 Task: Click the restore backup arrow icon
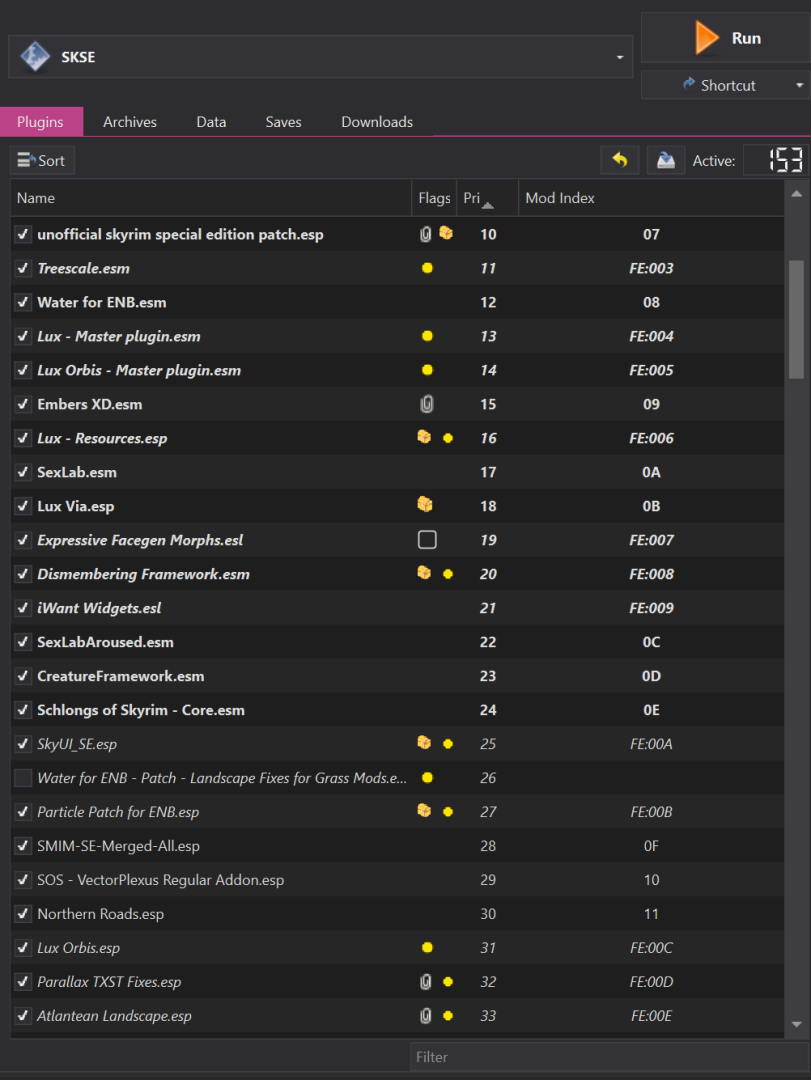coord(619,160)
